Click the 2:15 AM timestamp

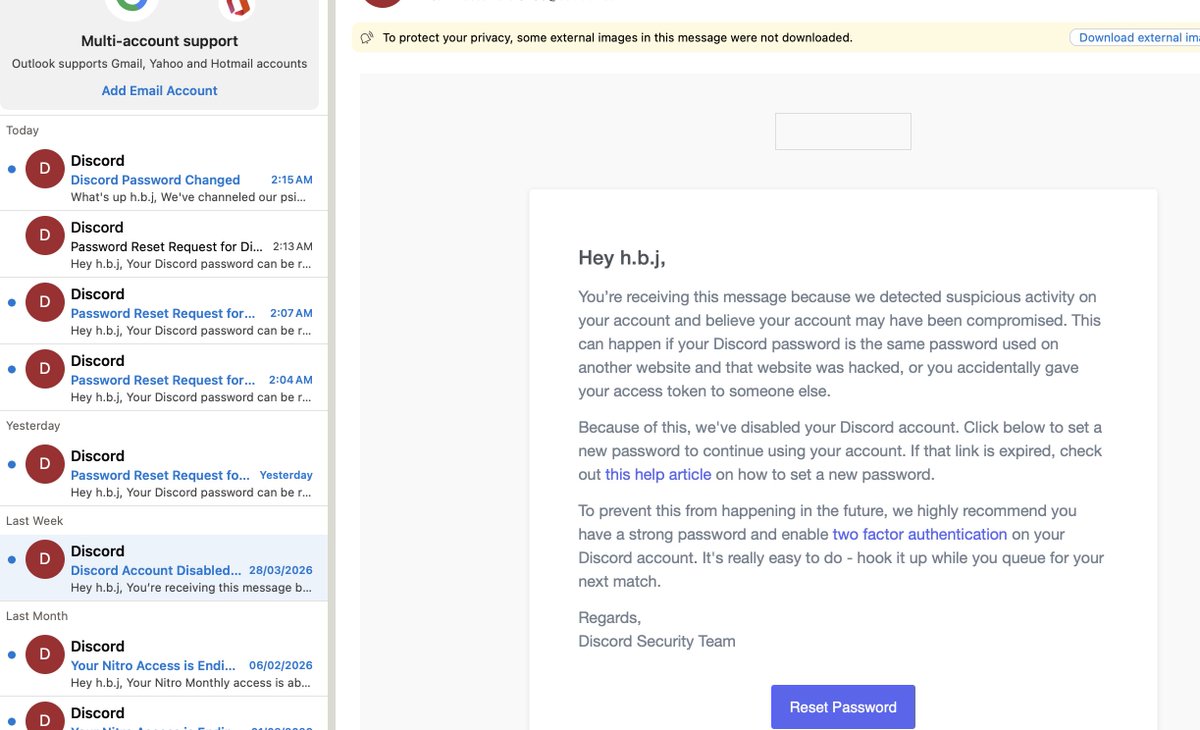tap(292, 180)
